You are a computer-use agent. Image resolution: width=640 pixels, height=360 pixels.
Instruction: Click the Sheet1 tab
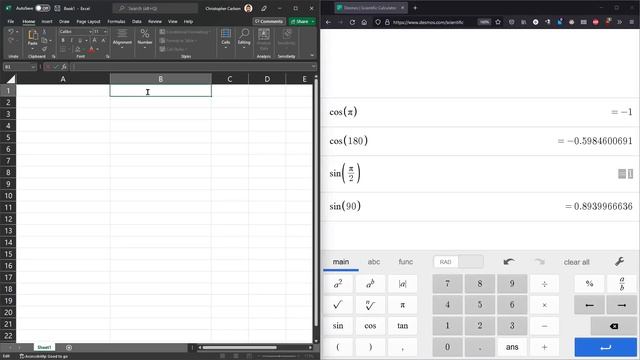(44, 347)
